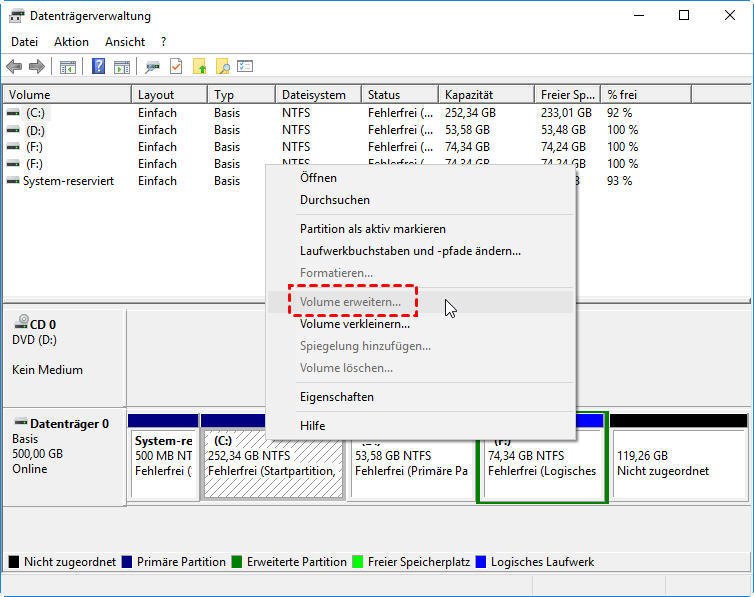Click the drive icon beside (D:) in volume list
The height and width of the screenshot is (597, 754).
tap(13, 130)
